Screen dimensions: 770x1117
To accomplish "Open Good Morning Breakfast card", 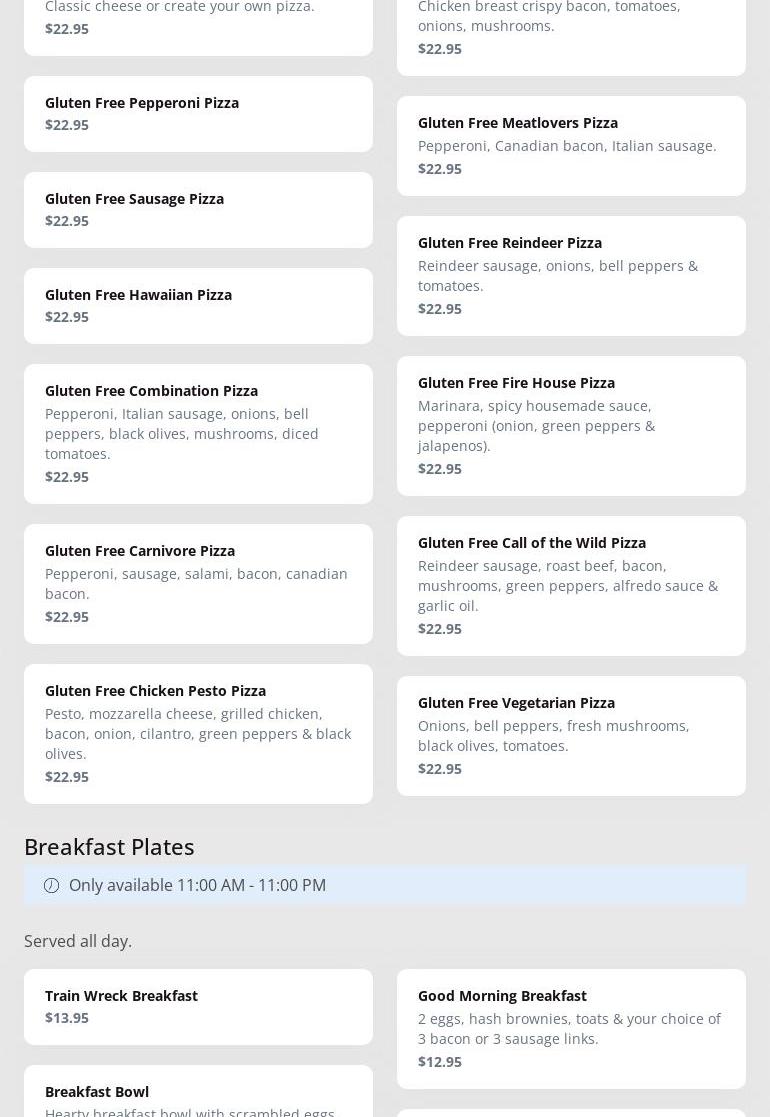I will [x=571, y=1028].
